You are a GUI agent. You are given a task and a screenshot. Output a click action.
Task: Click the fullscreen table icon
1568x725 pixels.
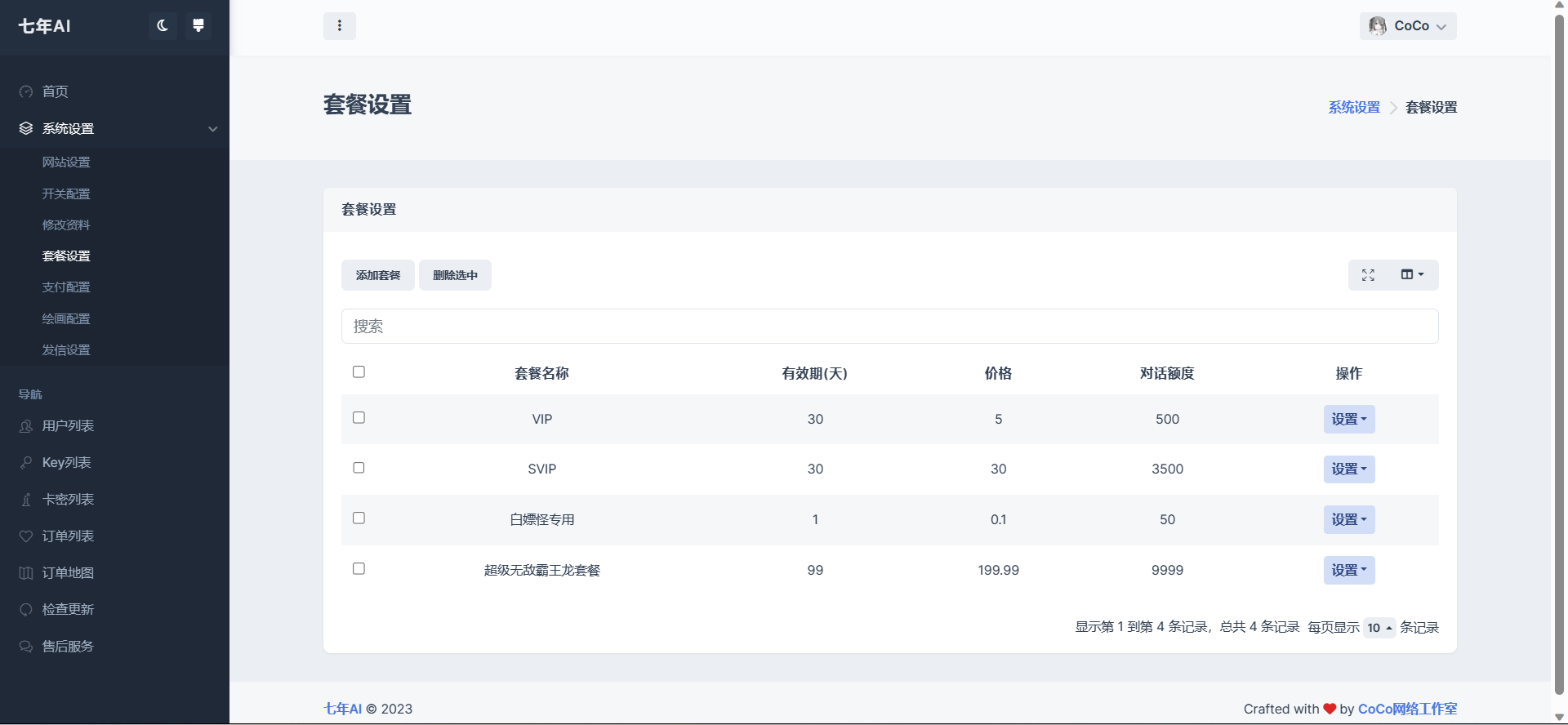(1368, 275)
